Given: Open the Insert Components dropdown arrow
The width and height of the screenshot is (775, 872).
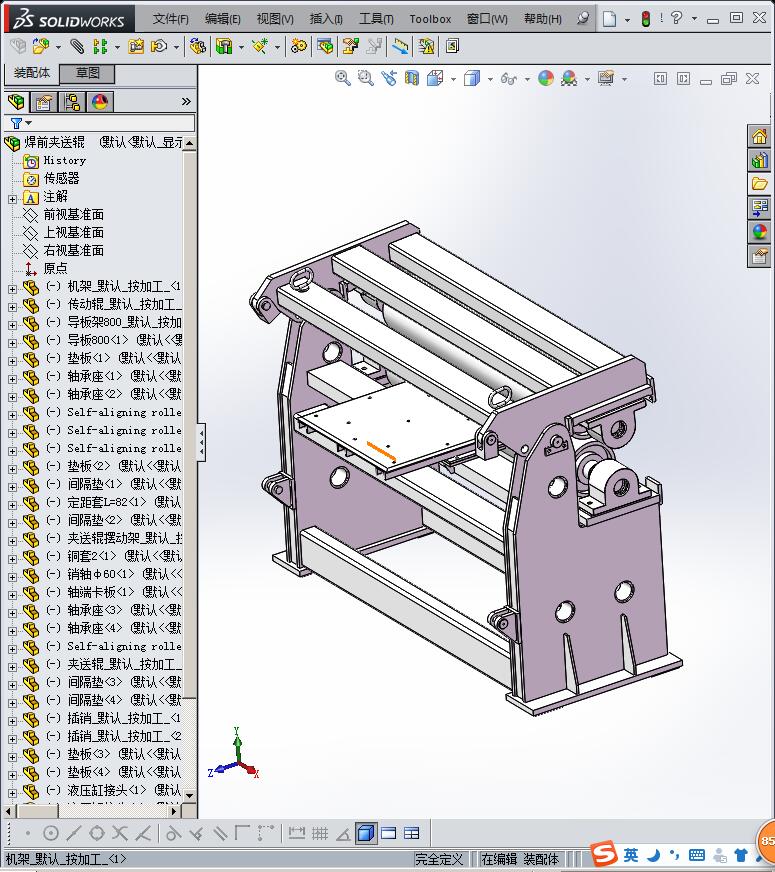Looking at the screenshot, I should 58,48.
